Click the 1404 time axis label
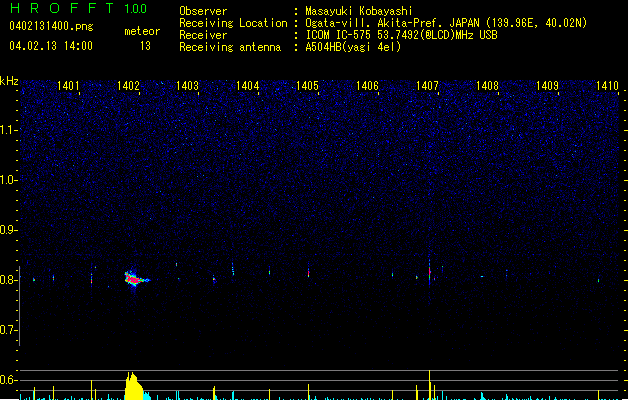Image resolution: width=629 pixels, height=400 pixels. (x=248, y=86)
